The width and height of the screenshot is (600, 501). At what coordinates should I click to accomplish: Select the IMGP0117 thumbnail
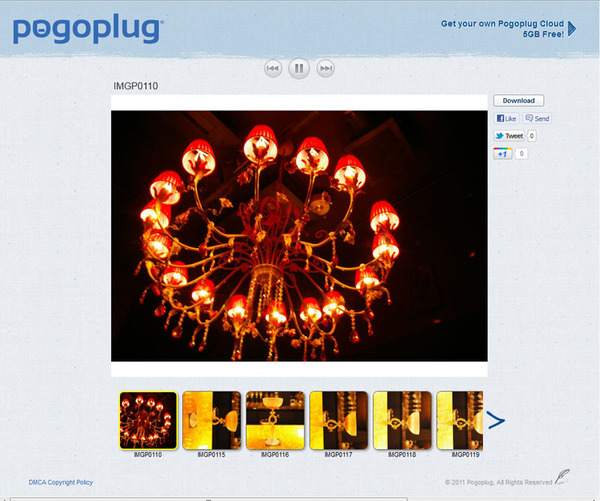point(339,420)
